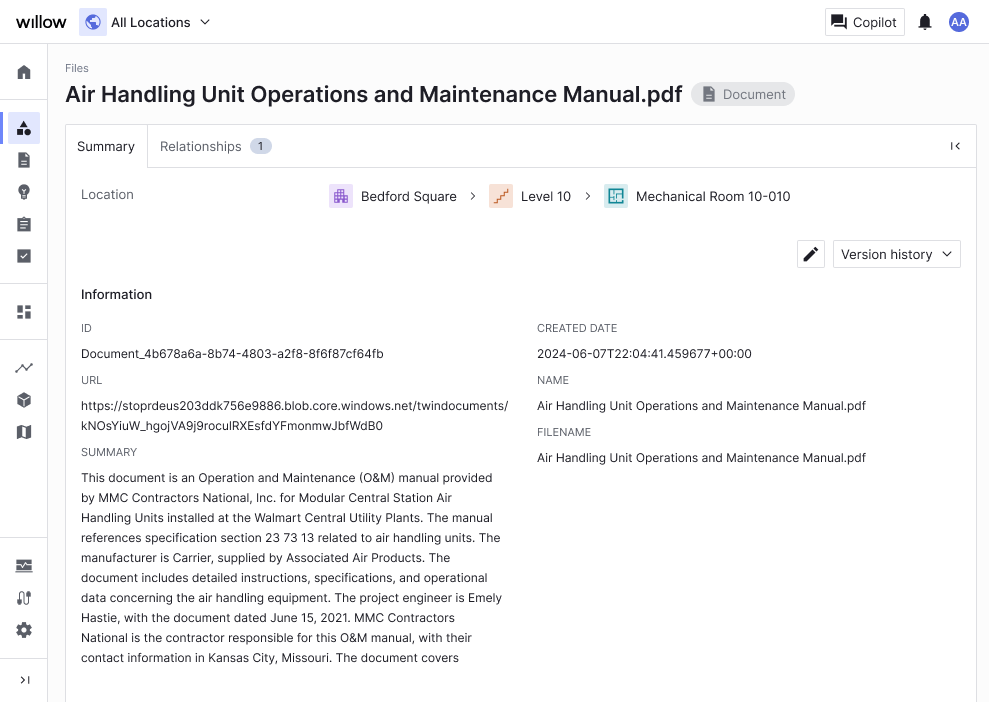
Task: Go to Bedford Square location
Action: 408,196
